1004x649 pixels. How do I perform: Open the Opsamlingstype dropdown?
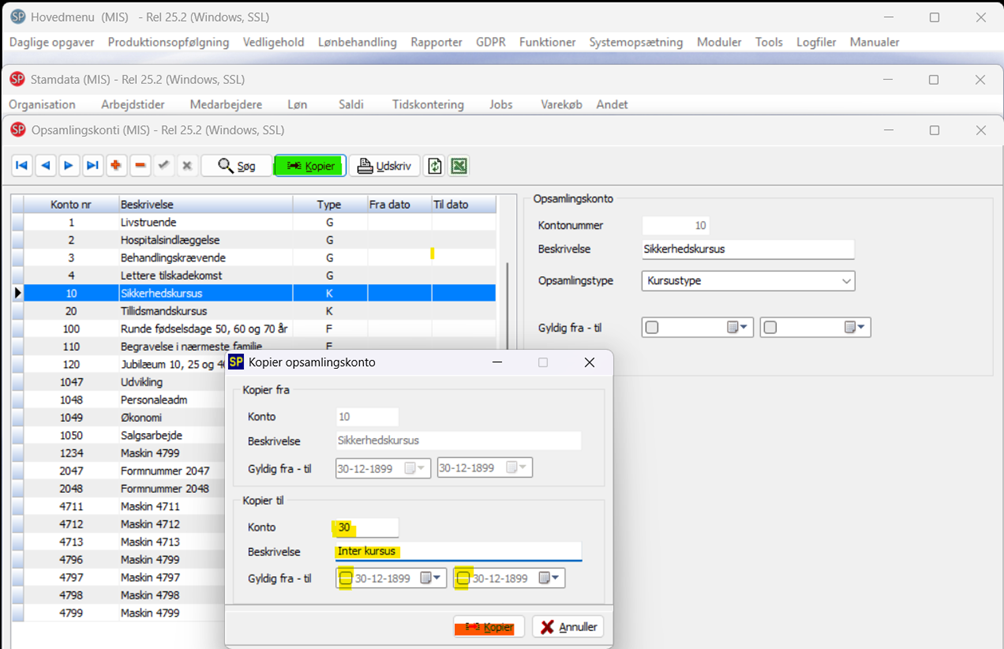pos(846,281)
